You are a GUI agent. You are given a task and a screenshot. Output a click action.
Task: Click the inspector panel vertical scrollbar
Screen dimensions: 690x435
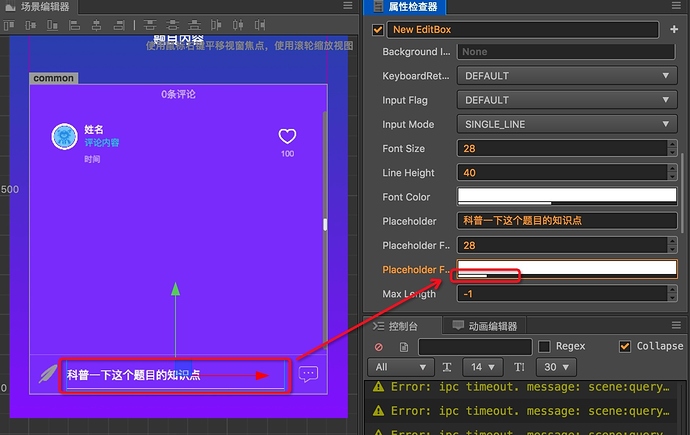coord(683,194)
